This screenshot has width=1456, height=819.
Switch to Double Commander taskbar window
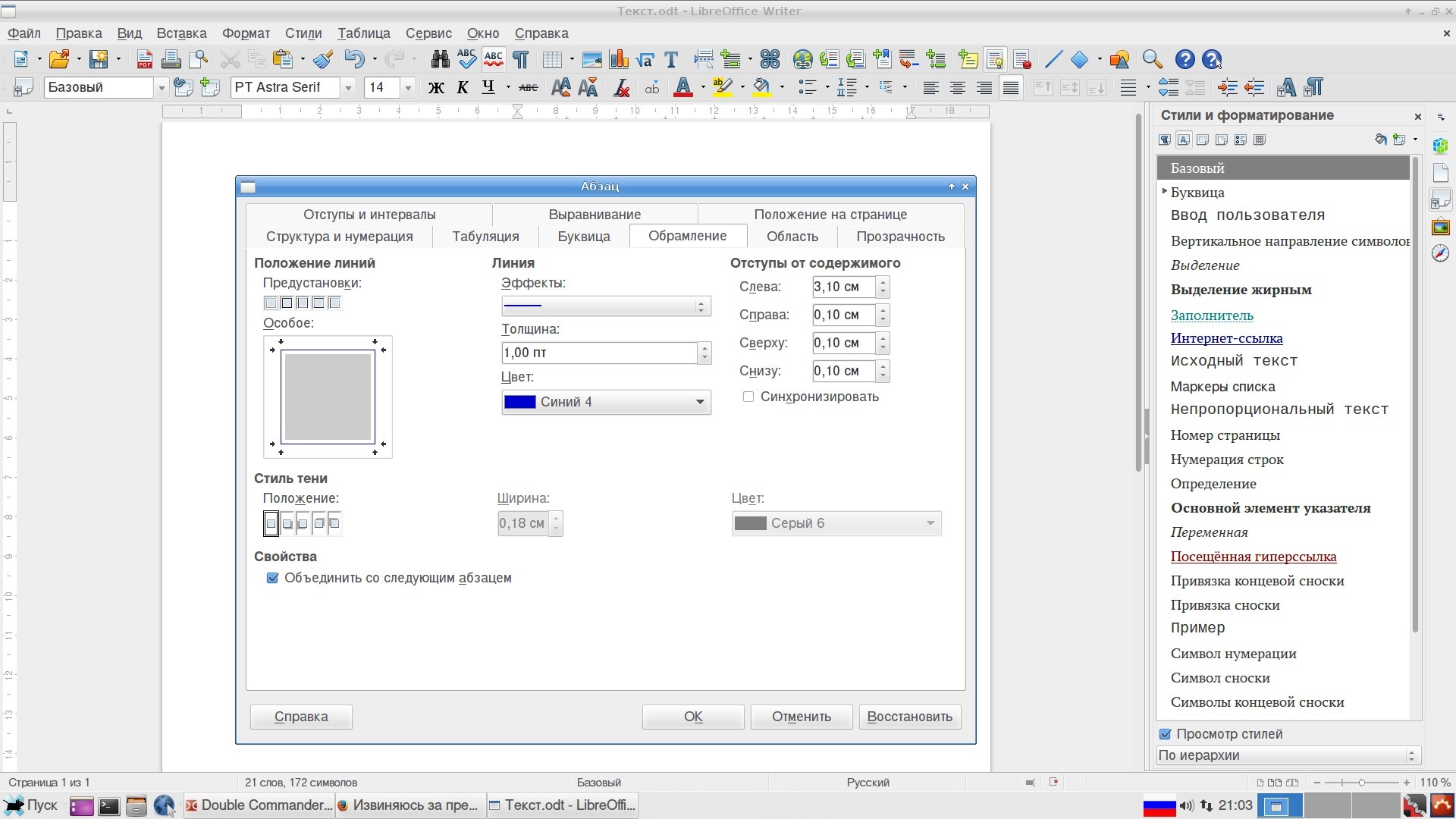click(x=258, y=805)
